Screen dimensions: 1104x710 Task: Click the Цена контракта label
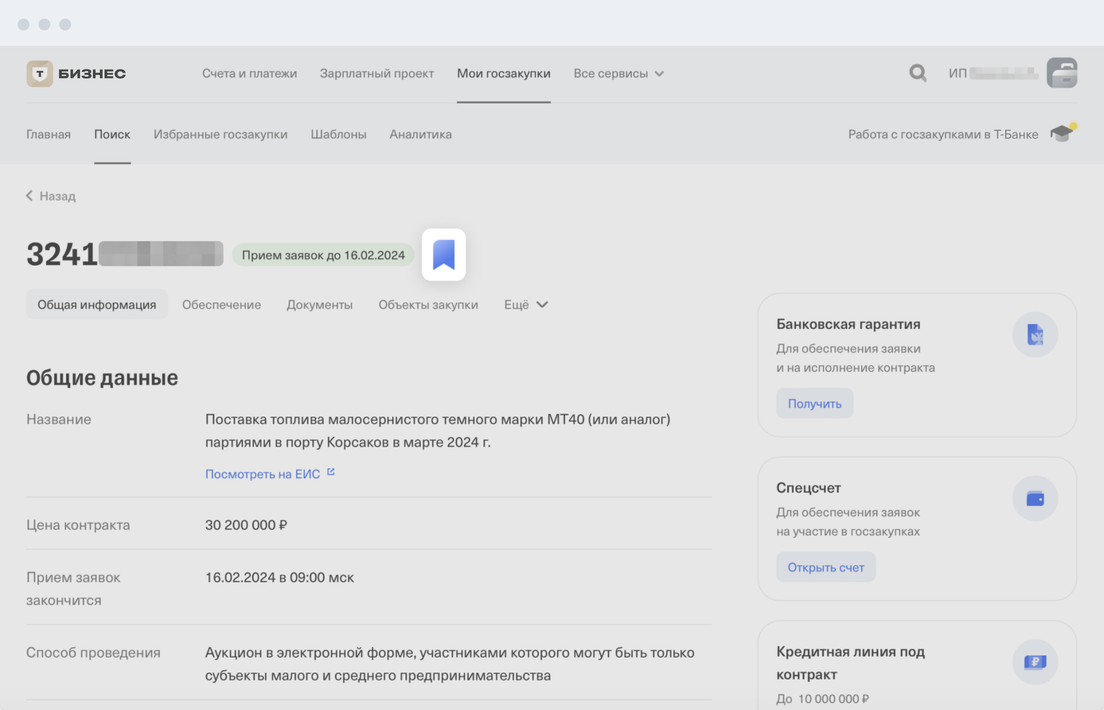click(x=78, y=525)
